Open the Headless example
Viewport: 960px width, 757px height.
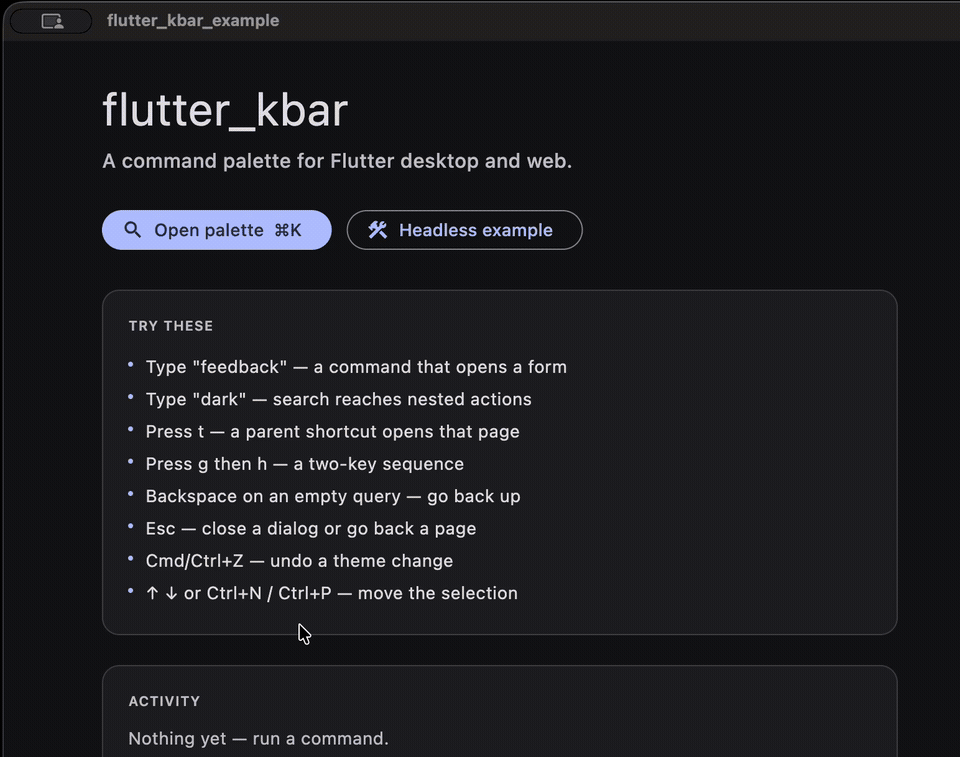(x=464, y=230)
